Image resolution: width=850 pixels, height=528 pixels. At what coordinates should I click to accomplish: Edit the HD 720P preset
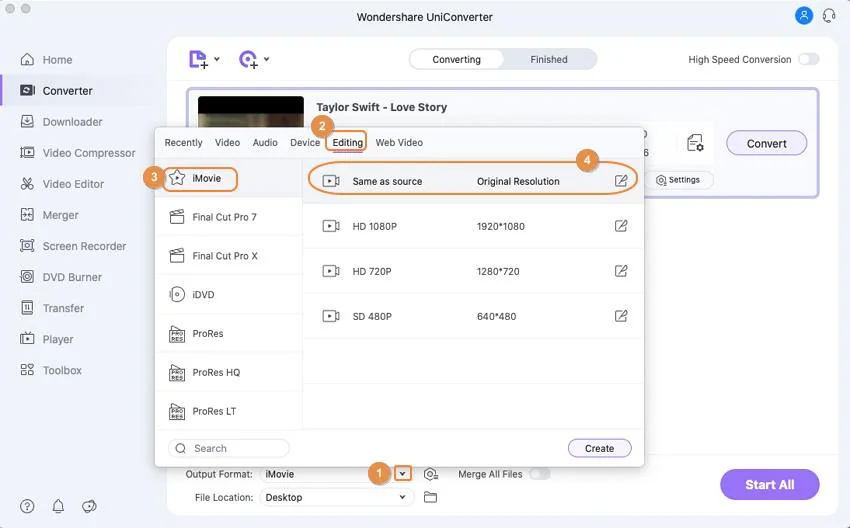coord(621,271)
